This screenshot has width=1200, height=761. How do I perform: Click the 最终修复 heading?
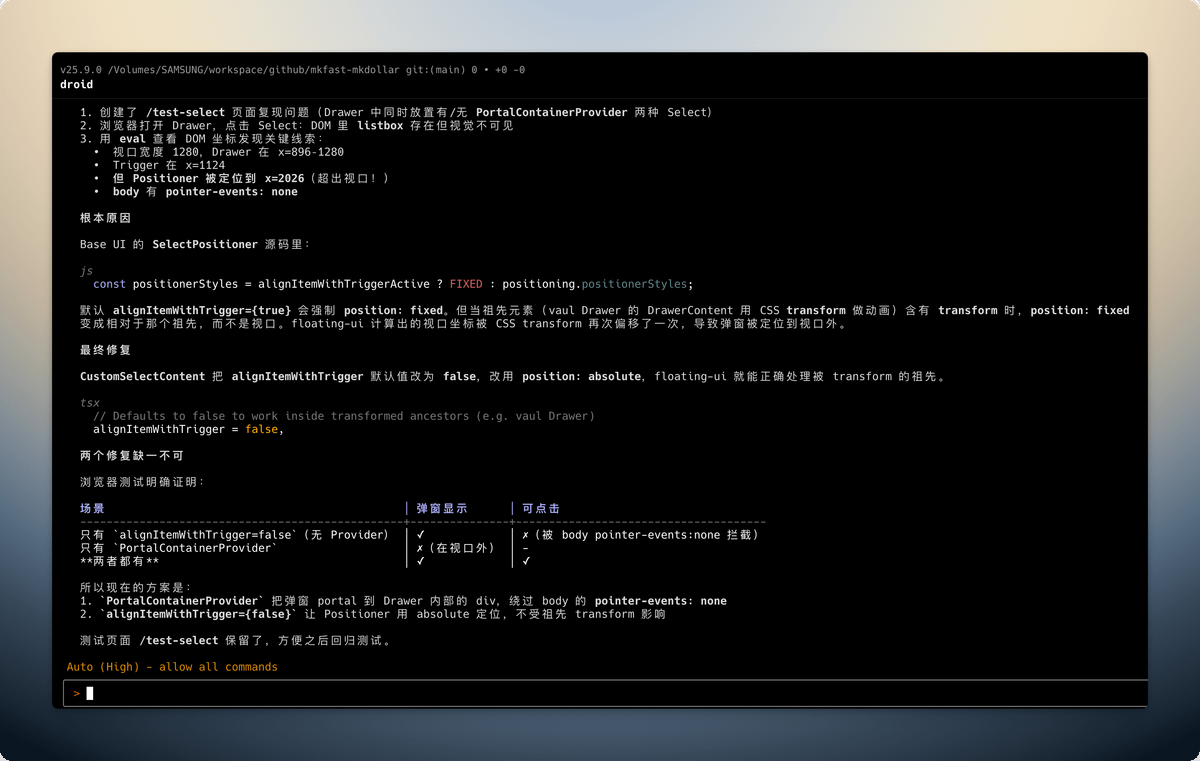pyautogui.click(x=105, y=350)
